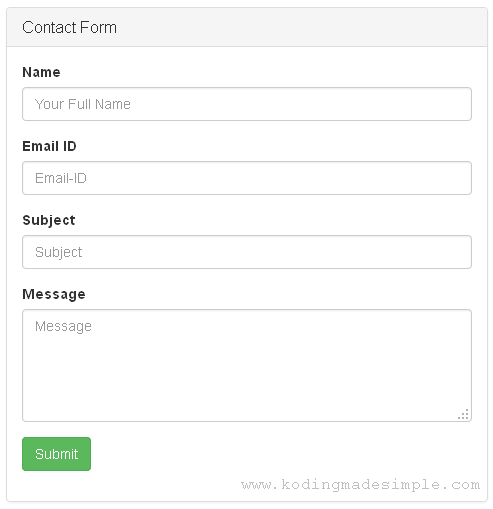Click the bold "Name" field label
The height and width of the screenshot is (509, 493).
[41, 72]
